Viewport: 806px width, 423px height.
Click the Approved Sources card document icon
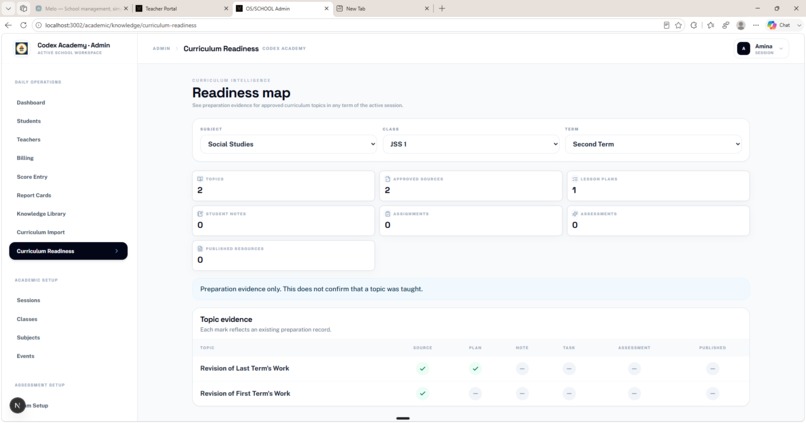388,179
